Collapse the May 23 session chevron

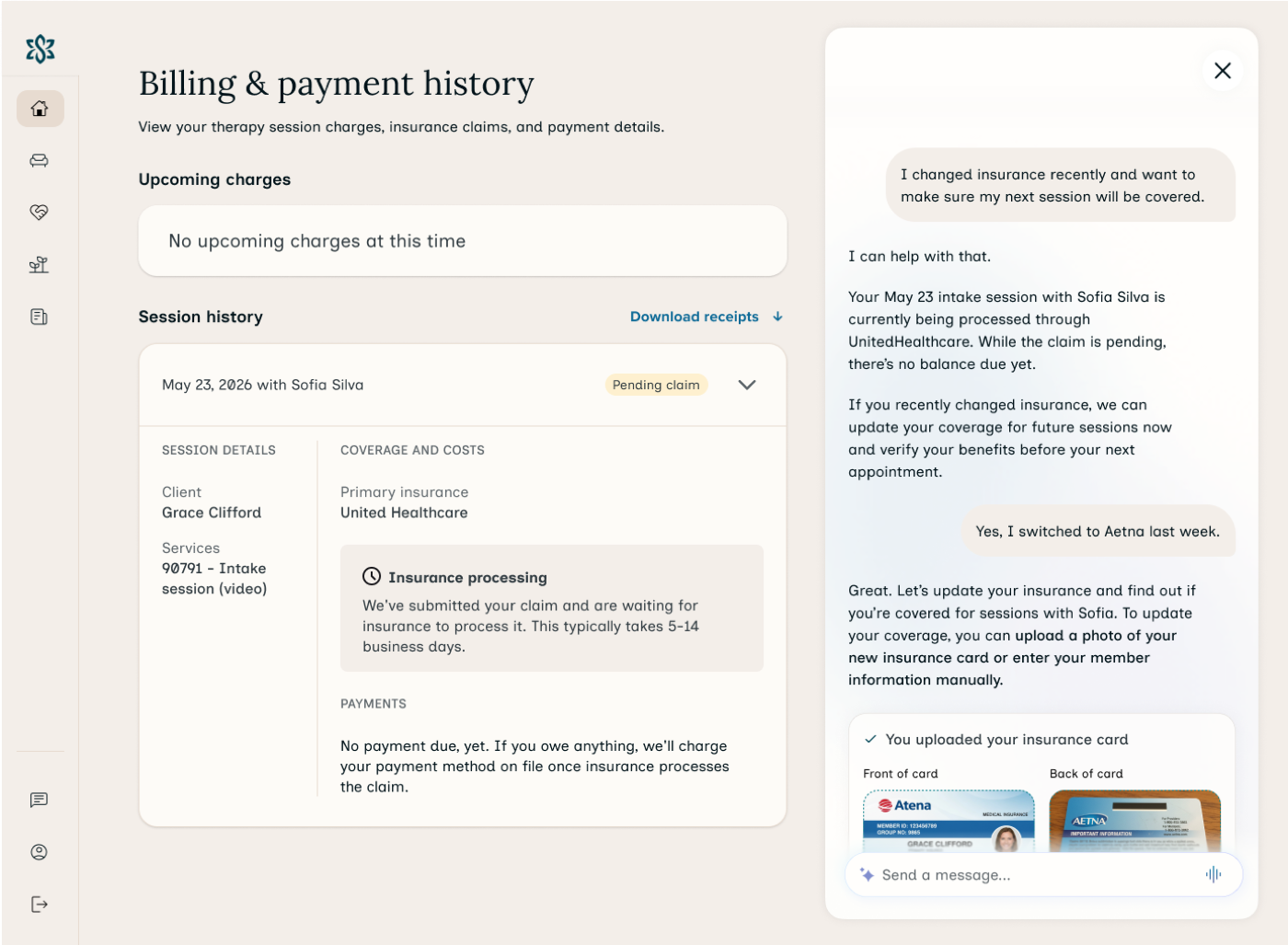click(x=747, y=386)
